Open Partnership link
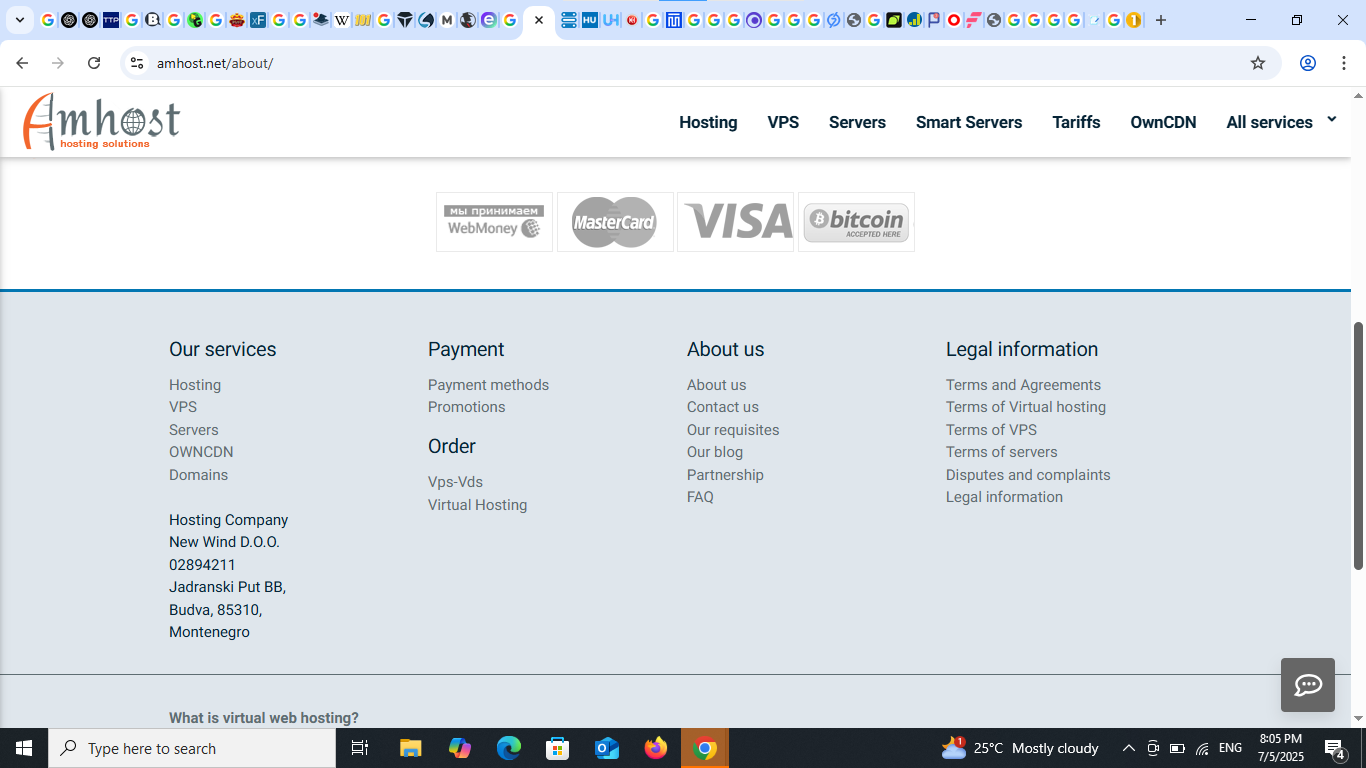The width and height of the screenshot is (1366, 768). tap(725, 475)
